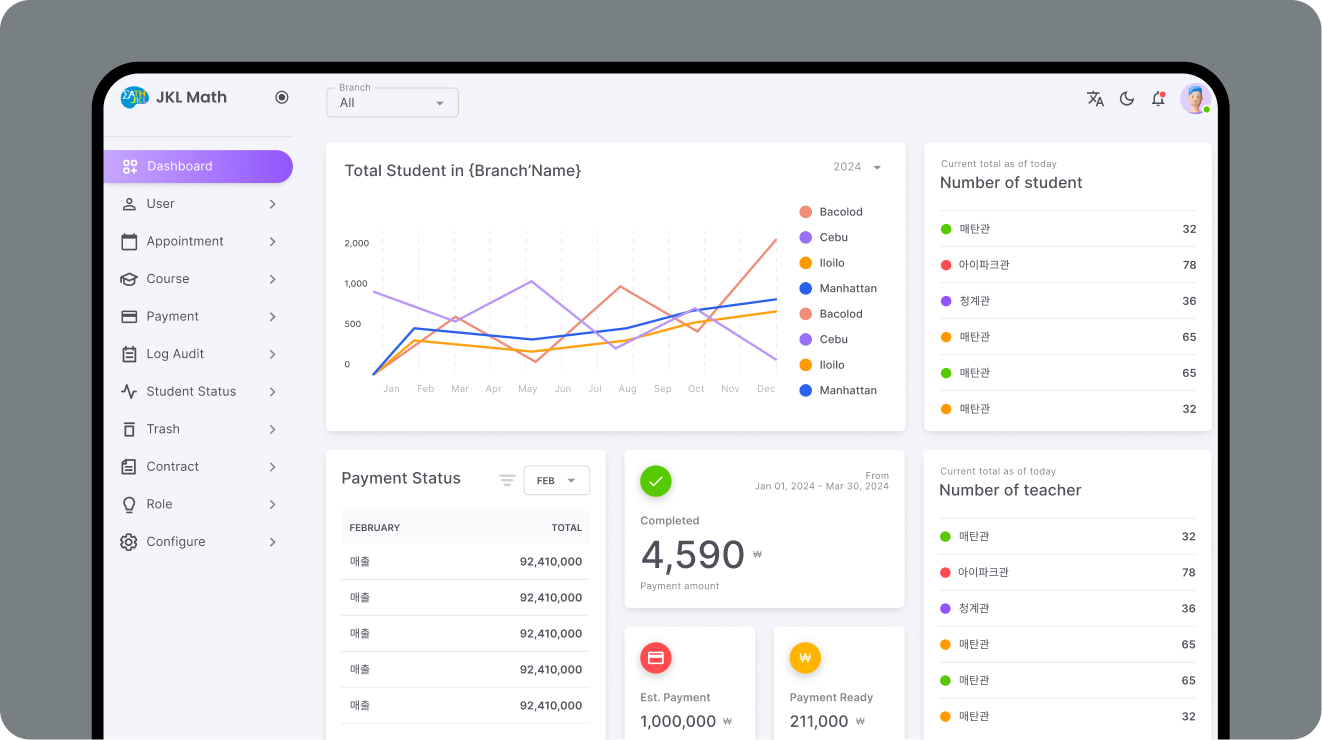The height and width of the screenshot is (740, 1322).
Task: Open the Course menu item
Action: click(197, 278)
